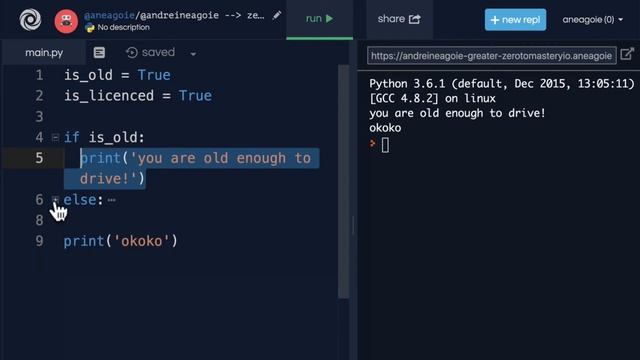This screenshot has height=360, width=640.
Task: Click 'okoko' console output line
Action: 385,128
